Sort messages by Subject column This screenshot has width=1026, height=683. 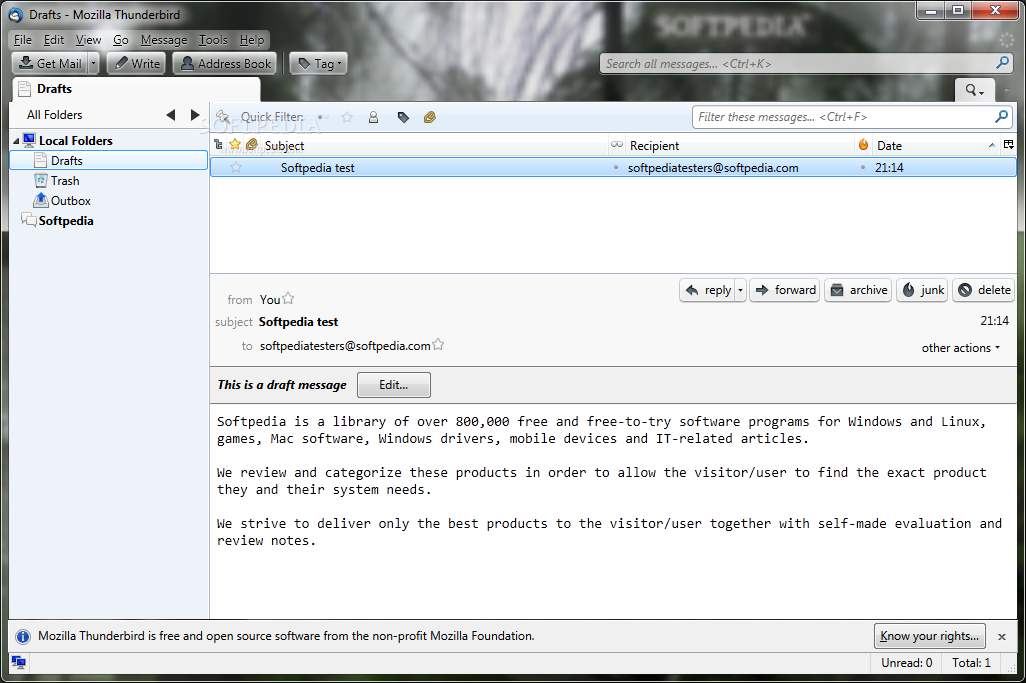pyautogui.click(x=435, y=145)
